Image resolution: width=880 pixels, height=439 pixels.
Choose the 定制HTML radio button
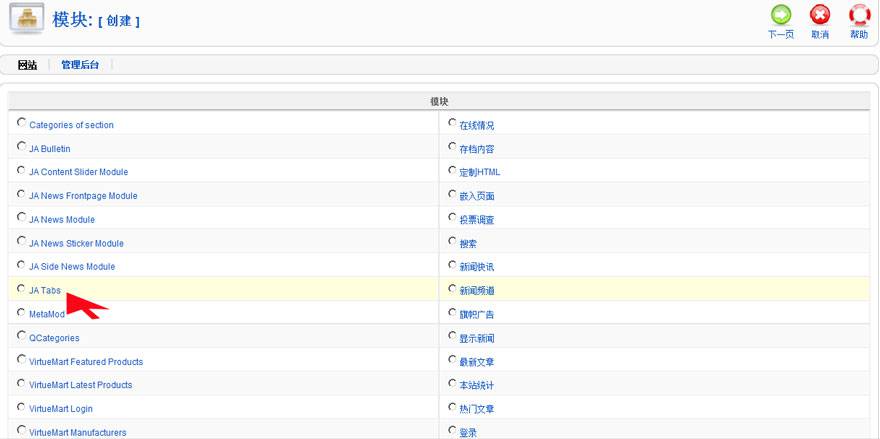[452, 170]
